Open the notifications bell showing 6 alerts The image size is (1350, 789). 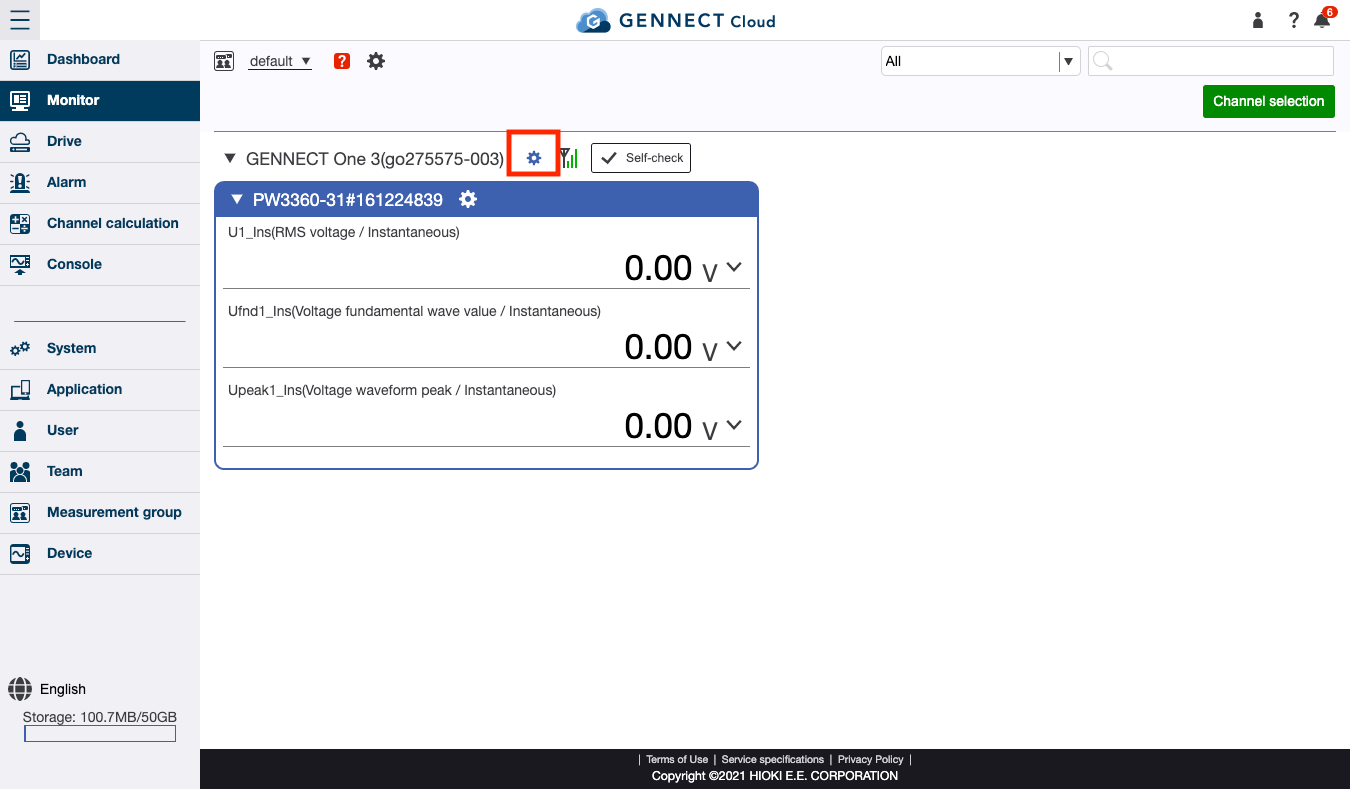(1321, 20)
